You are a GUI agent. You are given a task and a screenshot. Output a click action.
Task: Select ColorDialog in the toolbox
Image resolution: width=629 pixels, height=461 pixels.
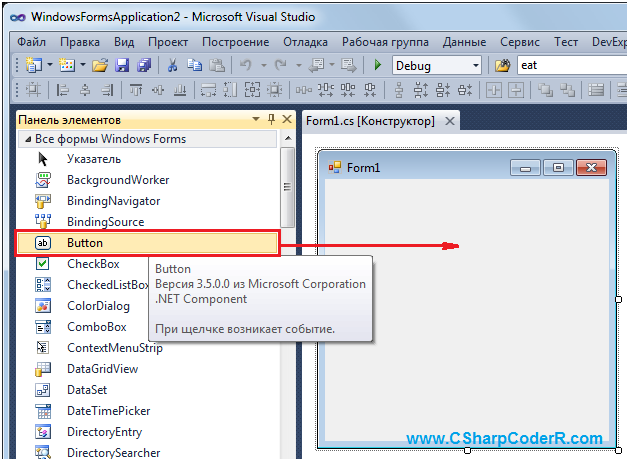[98, 306]
